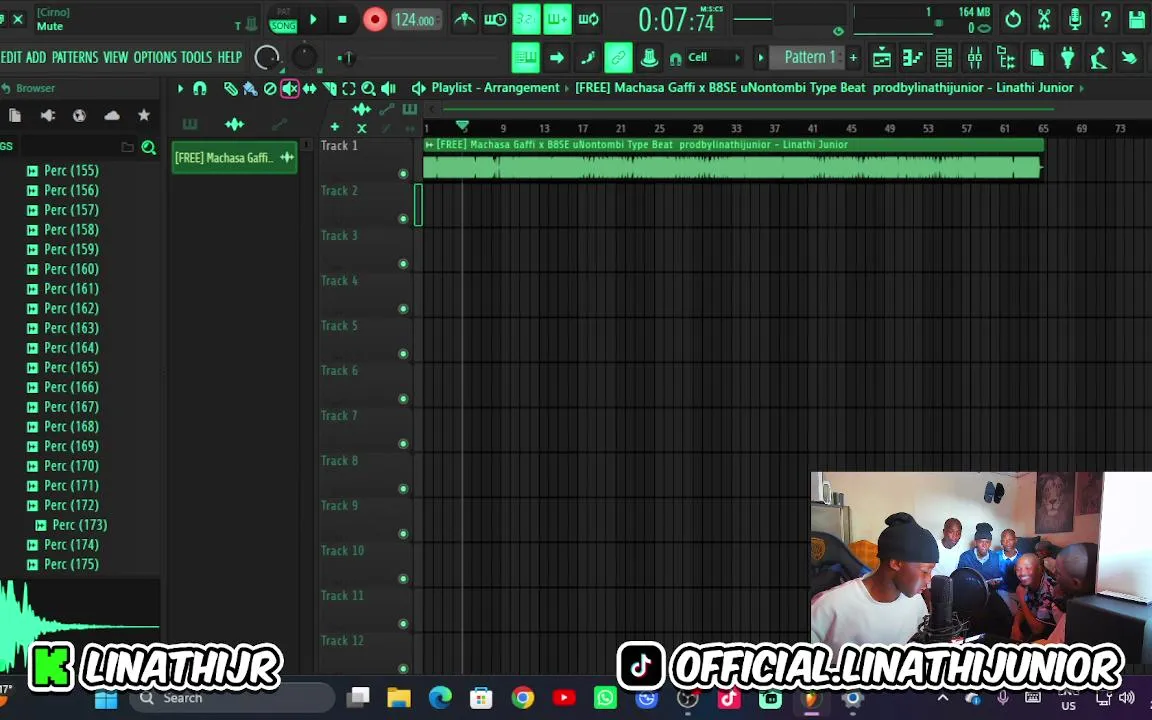
Task: Click the tempo 124.000 field
Action: [x=415, y=20]
